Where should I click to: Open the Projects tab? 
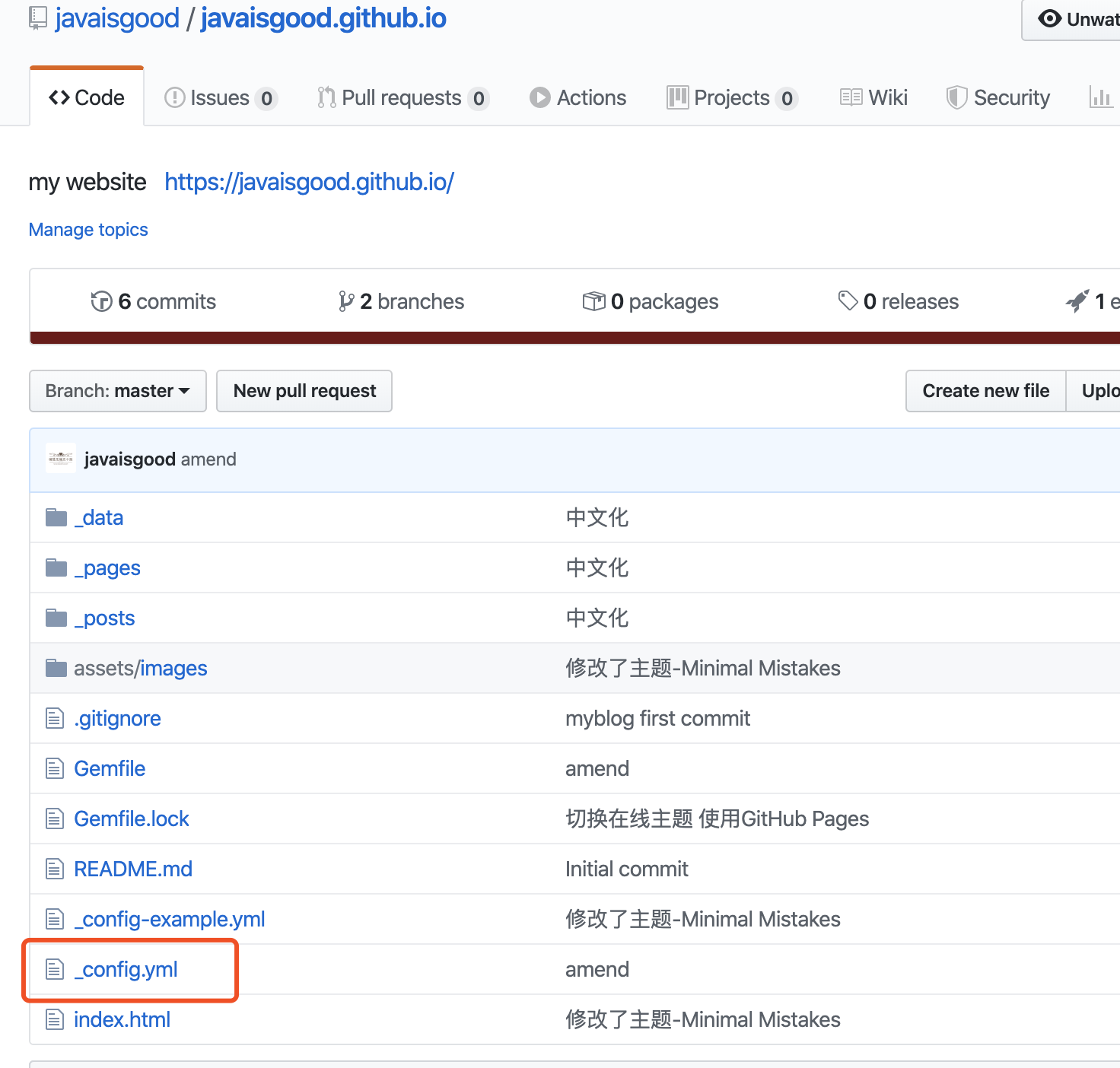tap(733, 98)
